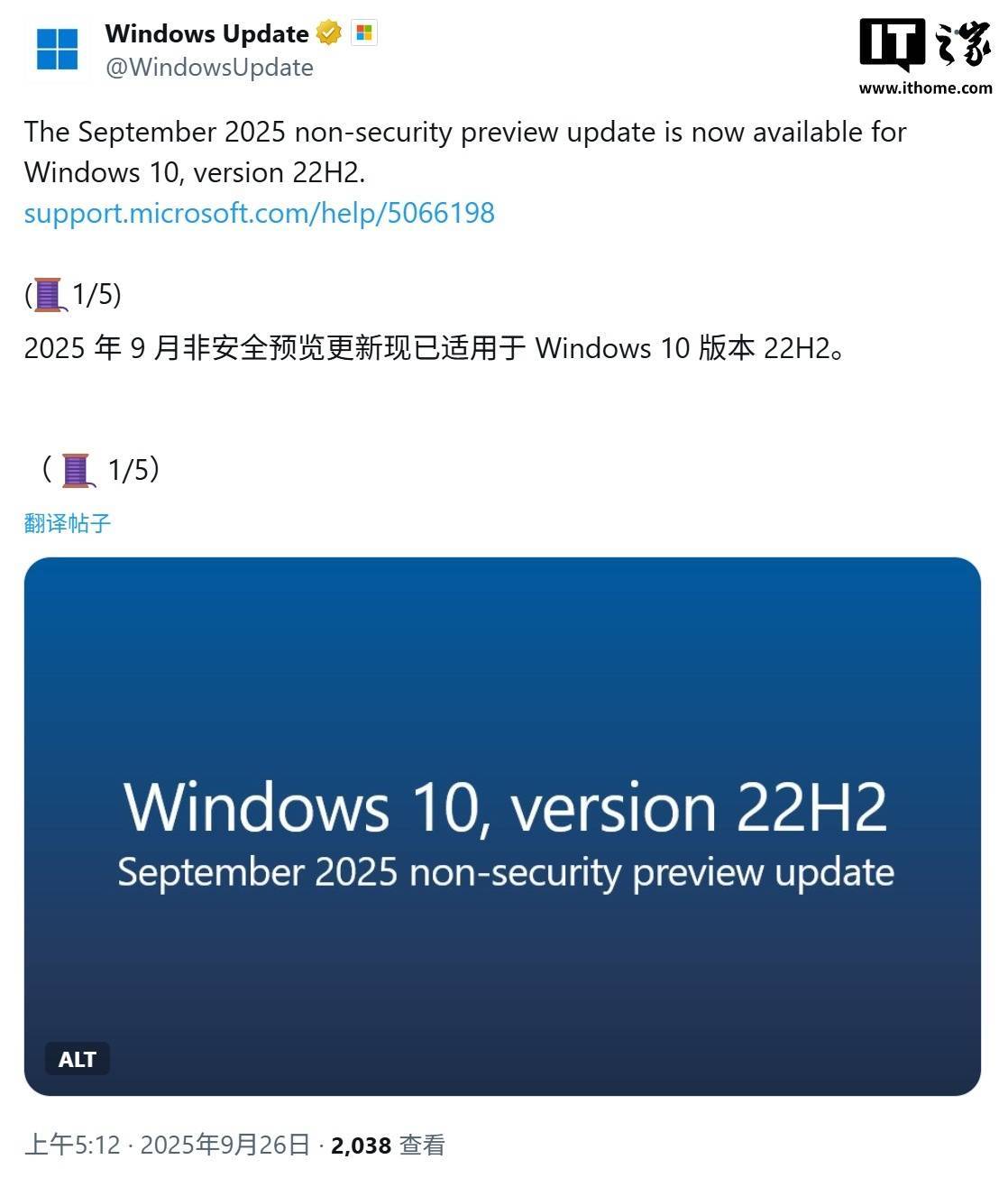Screen dimensions: 1008x1187
Task: Click the 2,038 查看 view count
Action: coord(388,1146)
